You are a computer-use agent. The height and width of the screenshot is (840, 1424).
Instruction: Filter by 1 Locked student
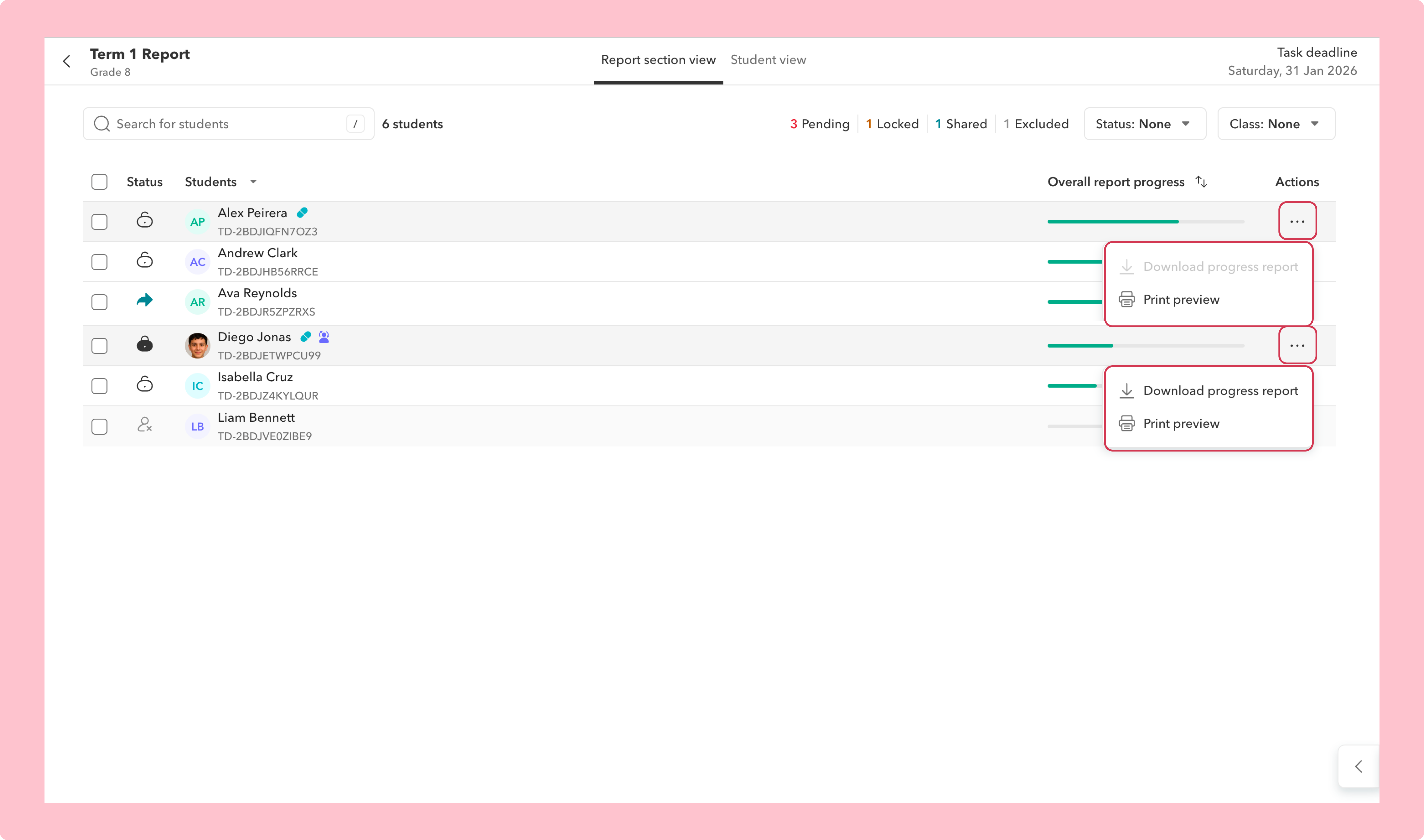892,124
